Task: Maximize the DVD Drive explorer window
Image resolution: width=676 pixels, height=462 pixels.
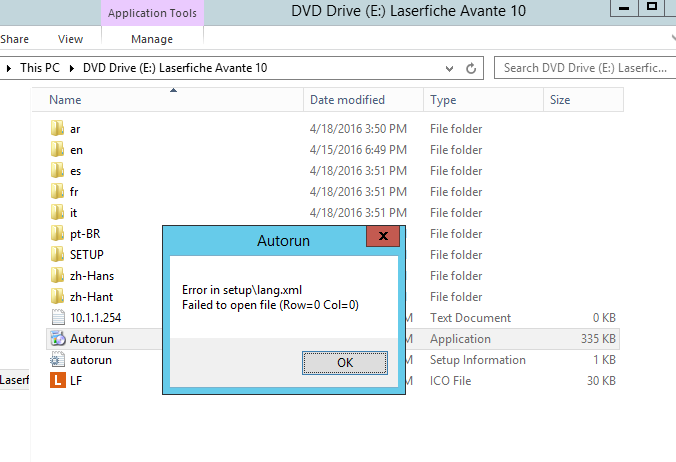Action: pyautogui.click(x=652, y=7)
